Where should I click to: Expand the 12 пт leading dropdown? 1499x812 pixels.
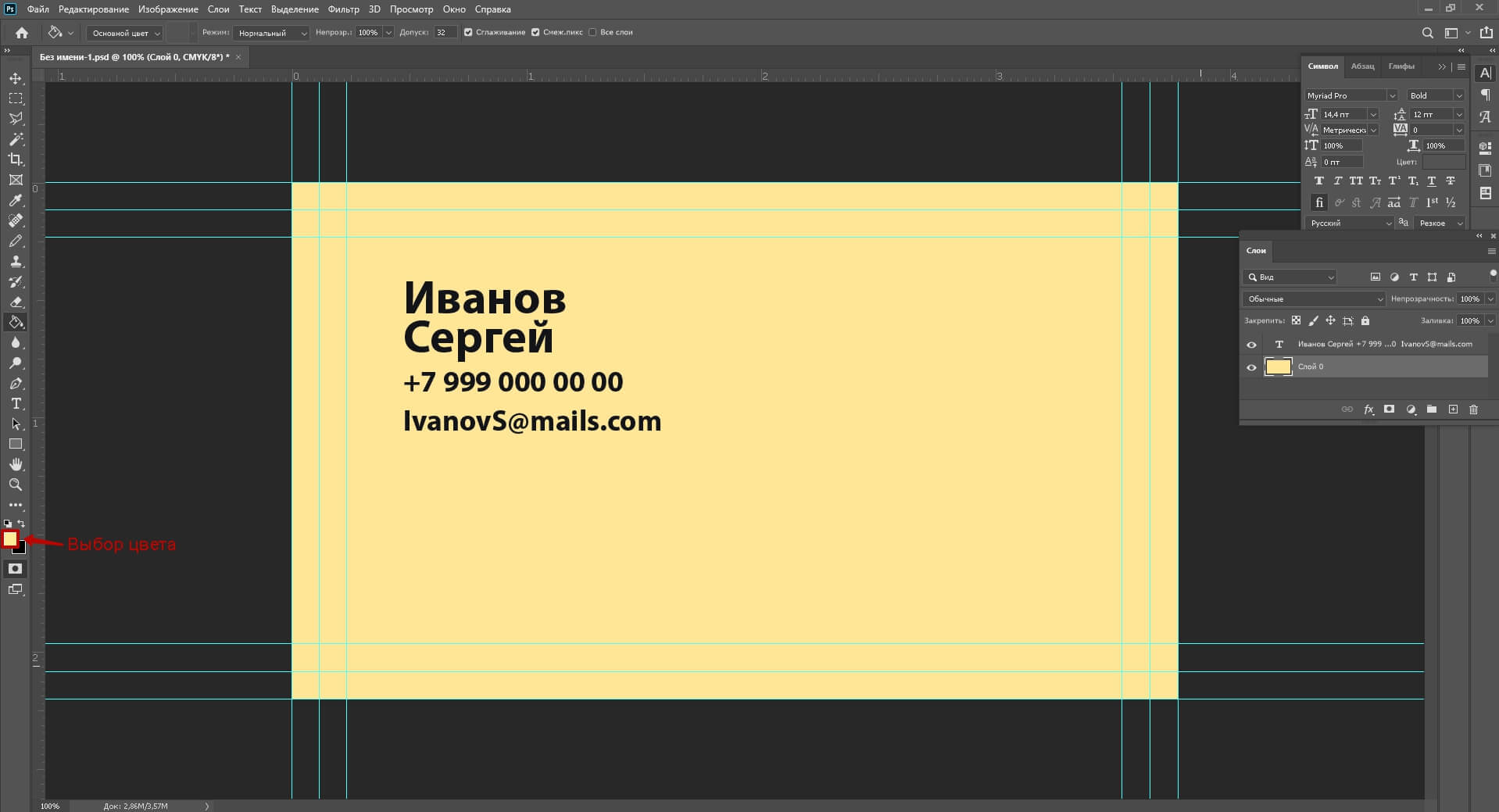[1459, 115]
